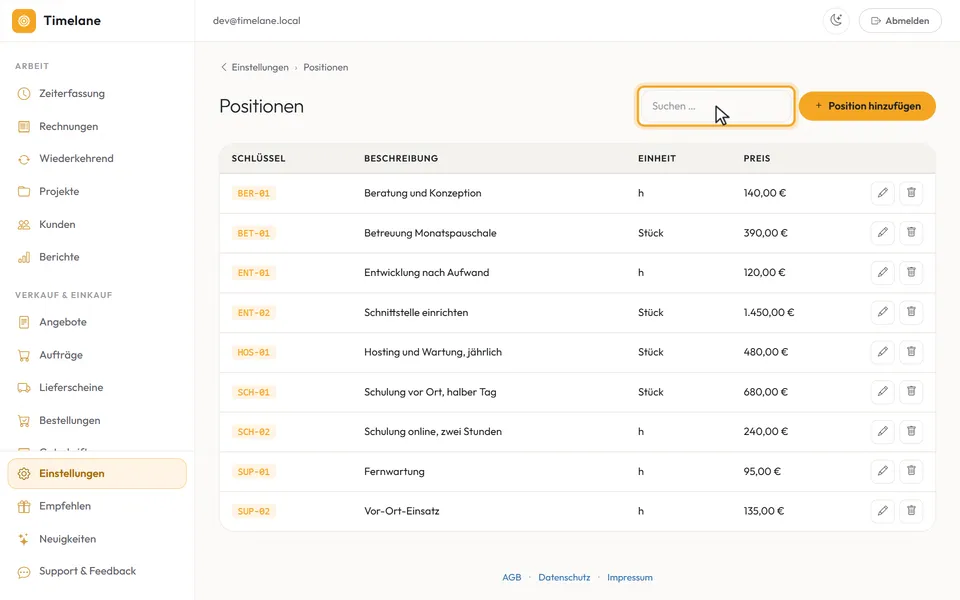960x600 pixels.
Task: Delete the Betreuung Monatspauschale row
Action: [x=911, y=233]
